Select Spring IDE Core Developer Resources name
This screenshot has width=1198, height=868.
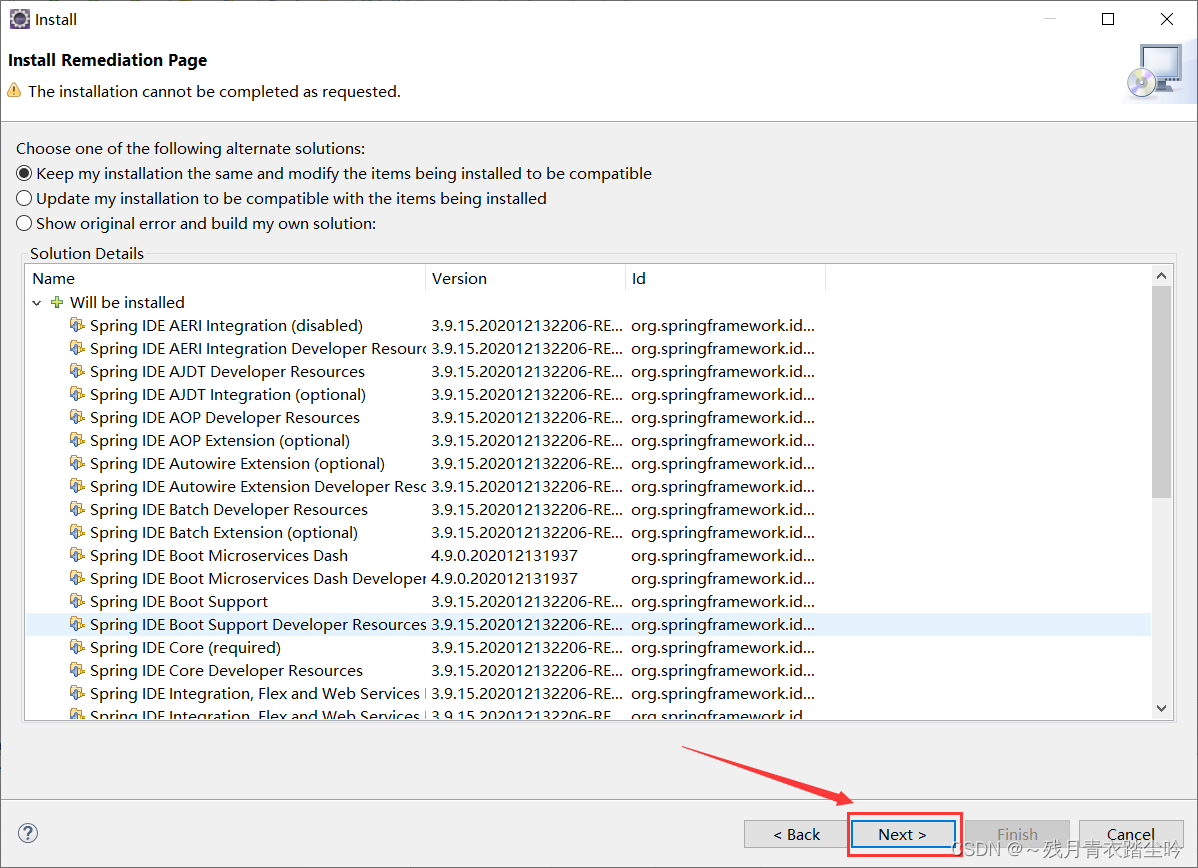226,670
